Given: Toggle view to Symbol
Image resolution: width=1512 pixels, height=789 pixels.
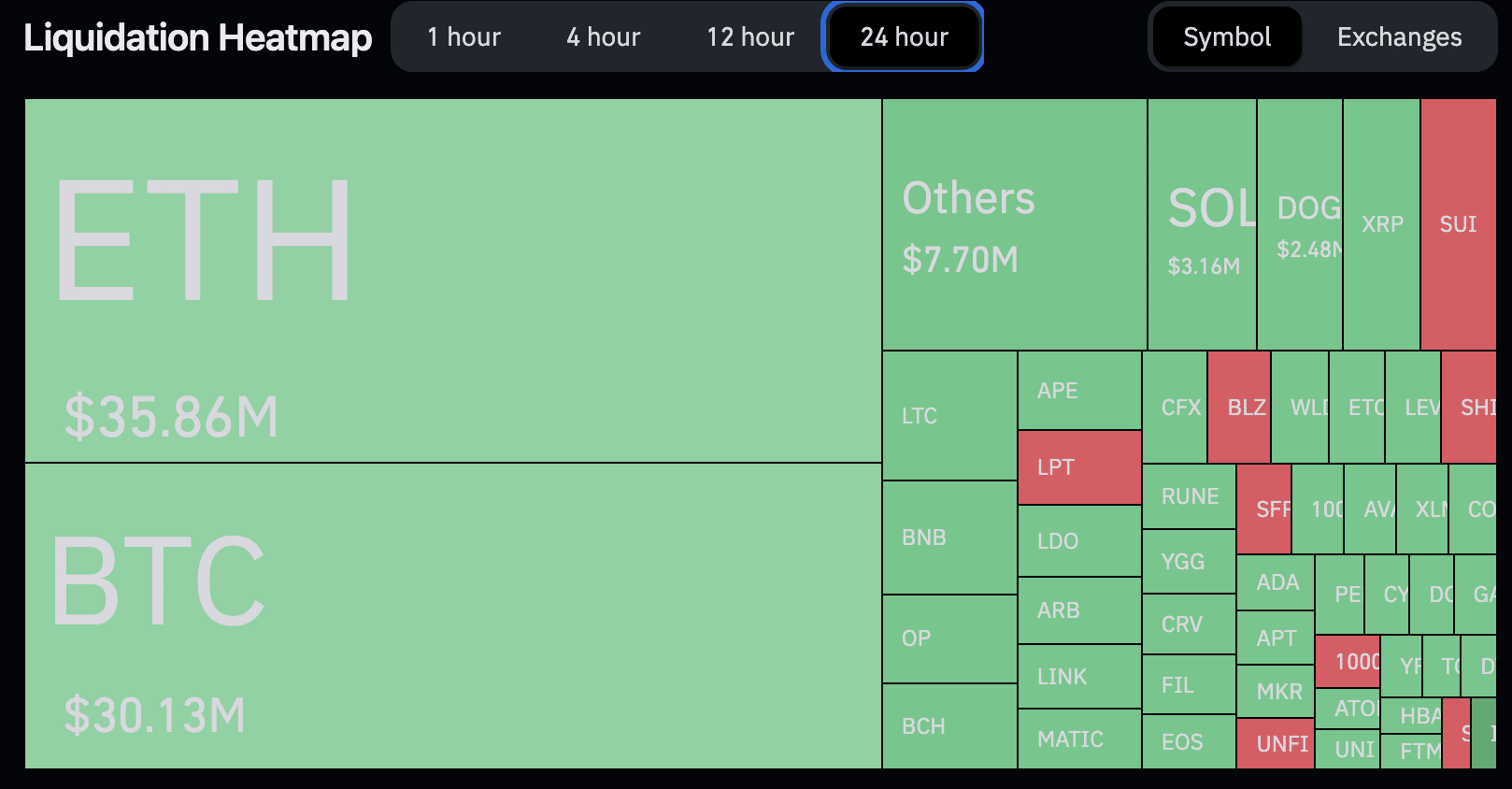Looking at the screenshot, I should click(x=1226, y=37).
